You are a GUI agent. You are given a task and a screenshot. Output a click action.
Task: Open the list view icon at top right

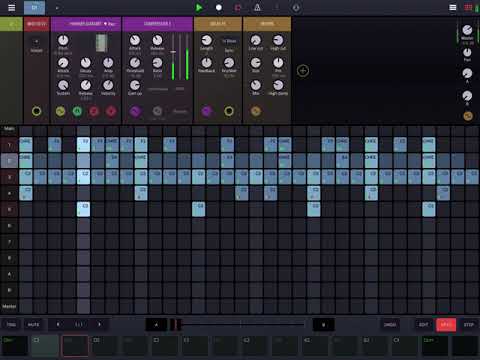453,7
